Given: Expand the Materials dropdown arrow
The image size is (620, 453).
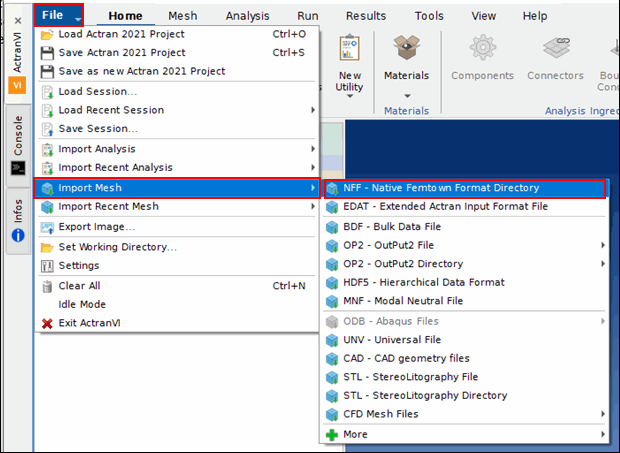Looking at the screenshot, I should (407, 96).
